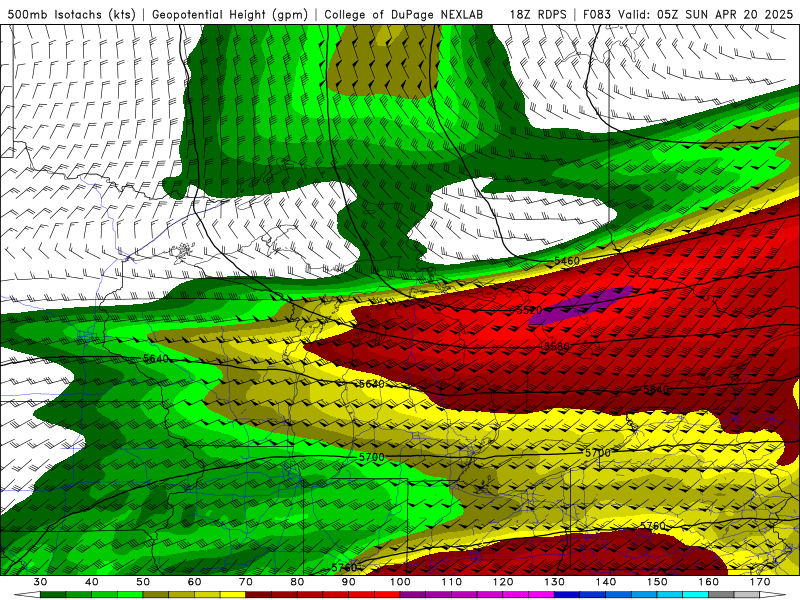Click the 'Geopotential Height (gpm)' title text

230,15
